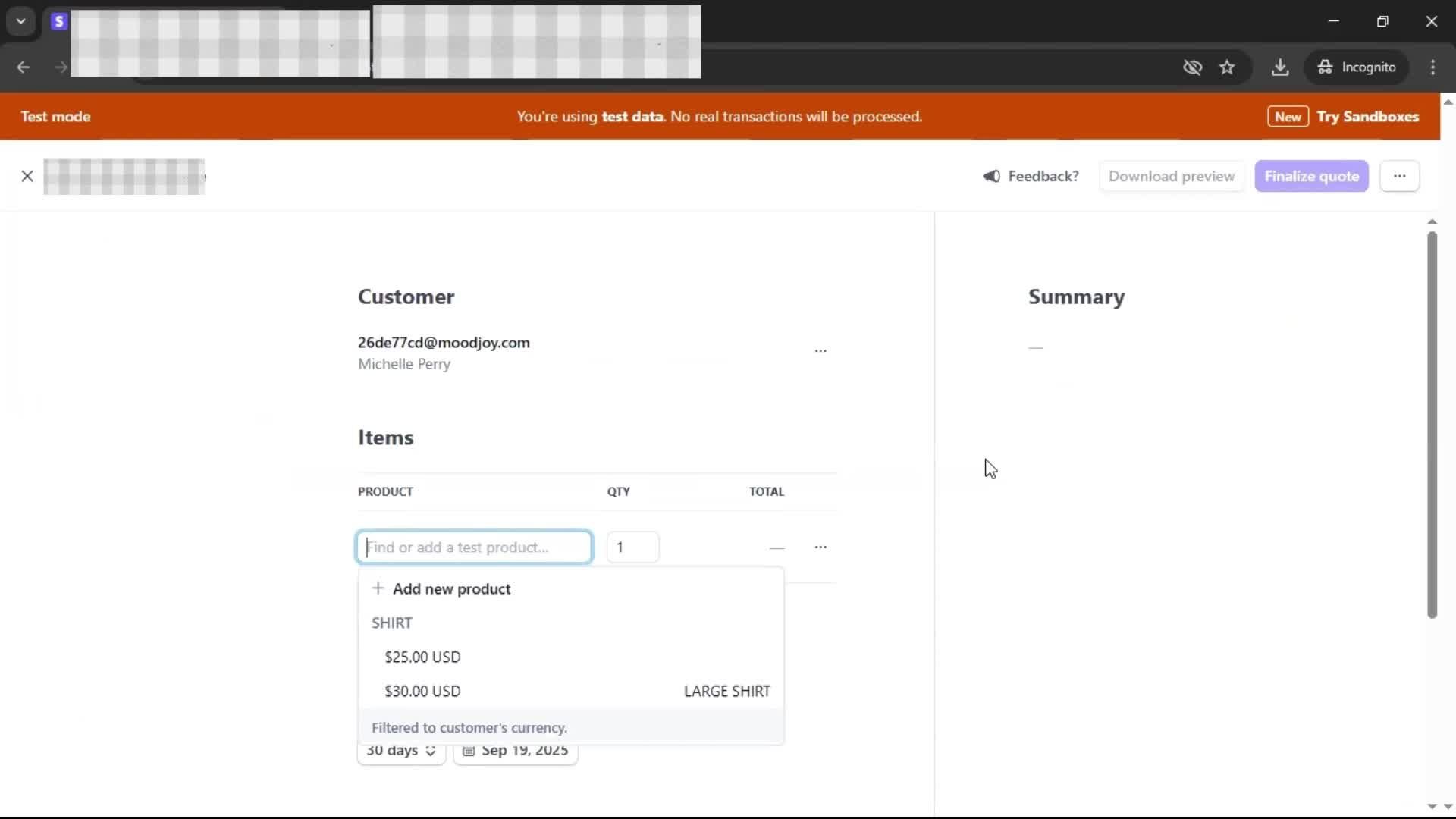The image size is (1456, 819).
Task: Open line item ellipsis menu
Action: tap(821, 547)
